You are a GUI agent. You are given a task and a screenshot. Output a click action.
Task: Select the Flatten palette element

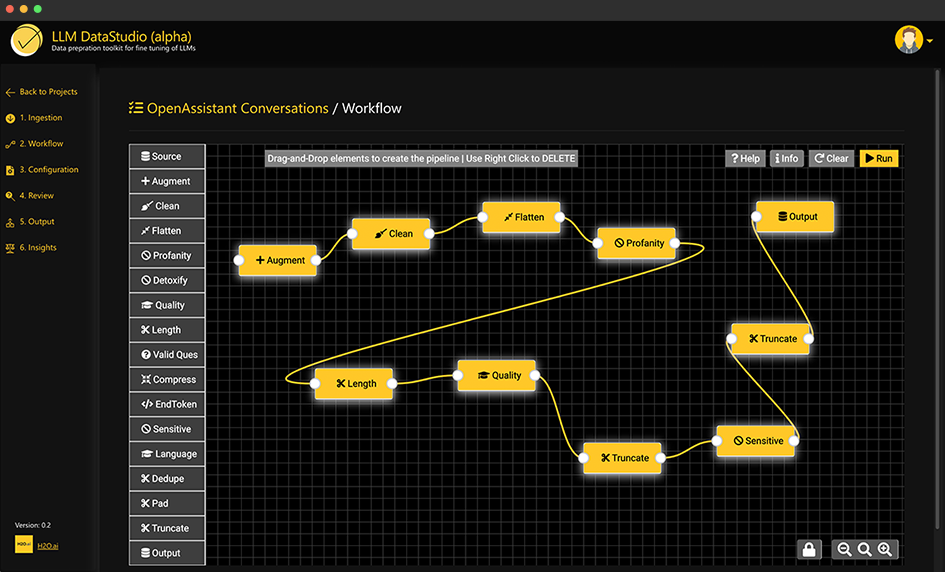click(x=167, y=231)
